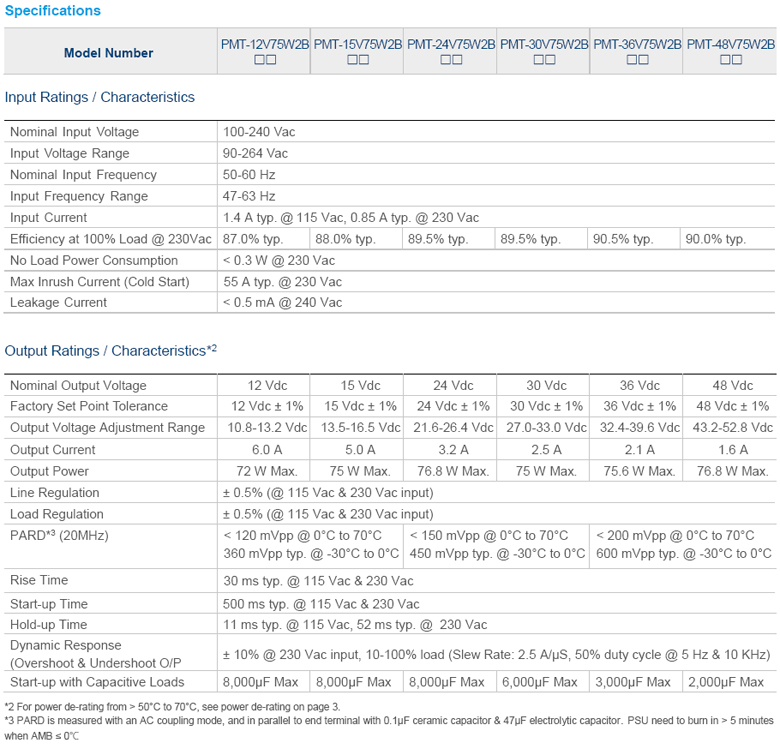Click the *2 footnote superscript in Output Ratings heading
The height and width of the screenshot is (749, 780).
click(x=211, y=348)
